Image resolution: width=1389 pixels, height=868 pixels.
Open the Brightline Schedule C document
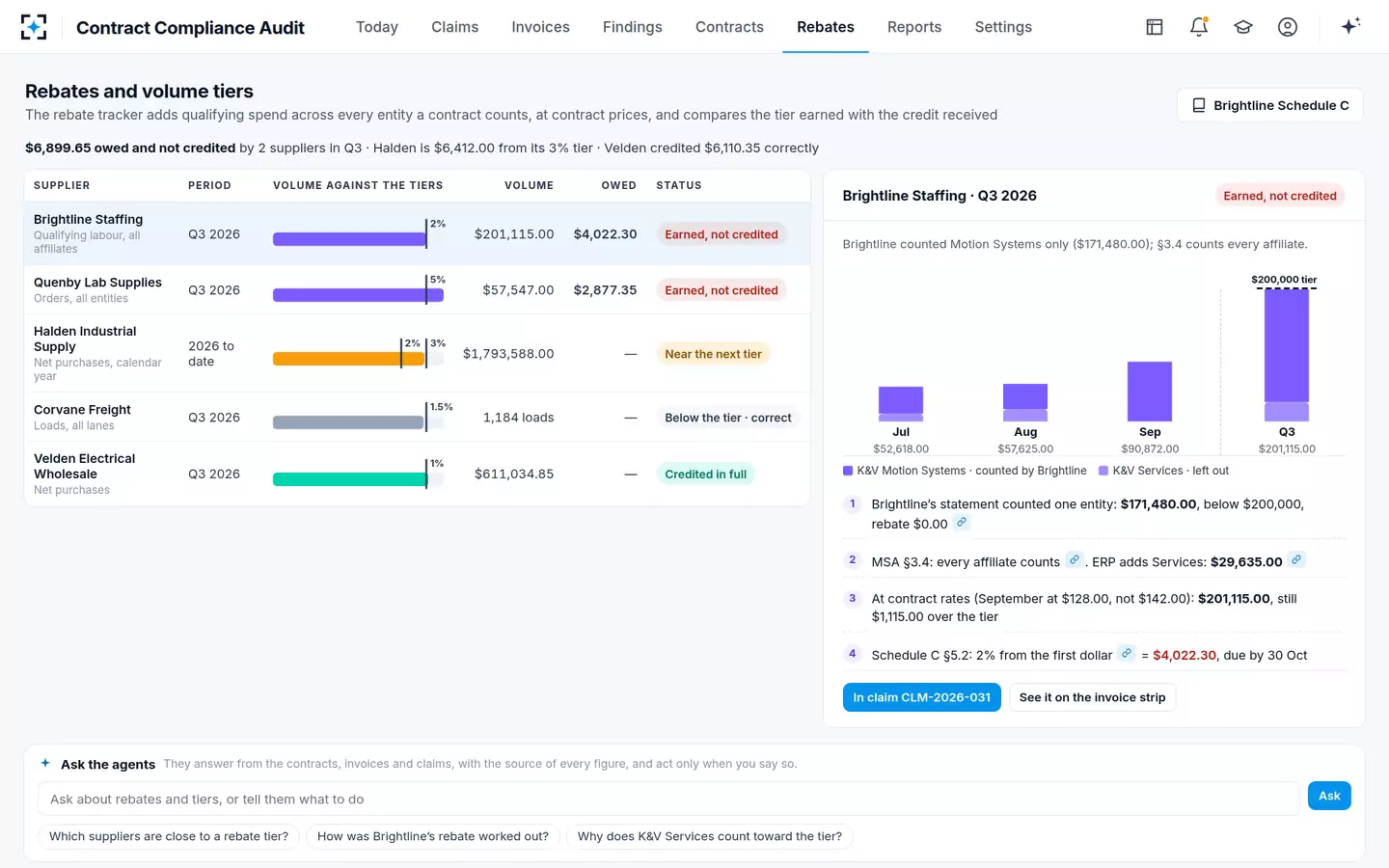coord(1270,105)
